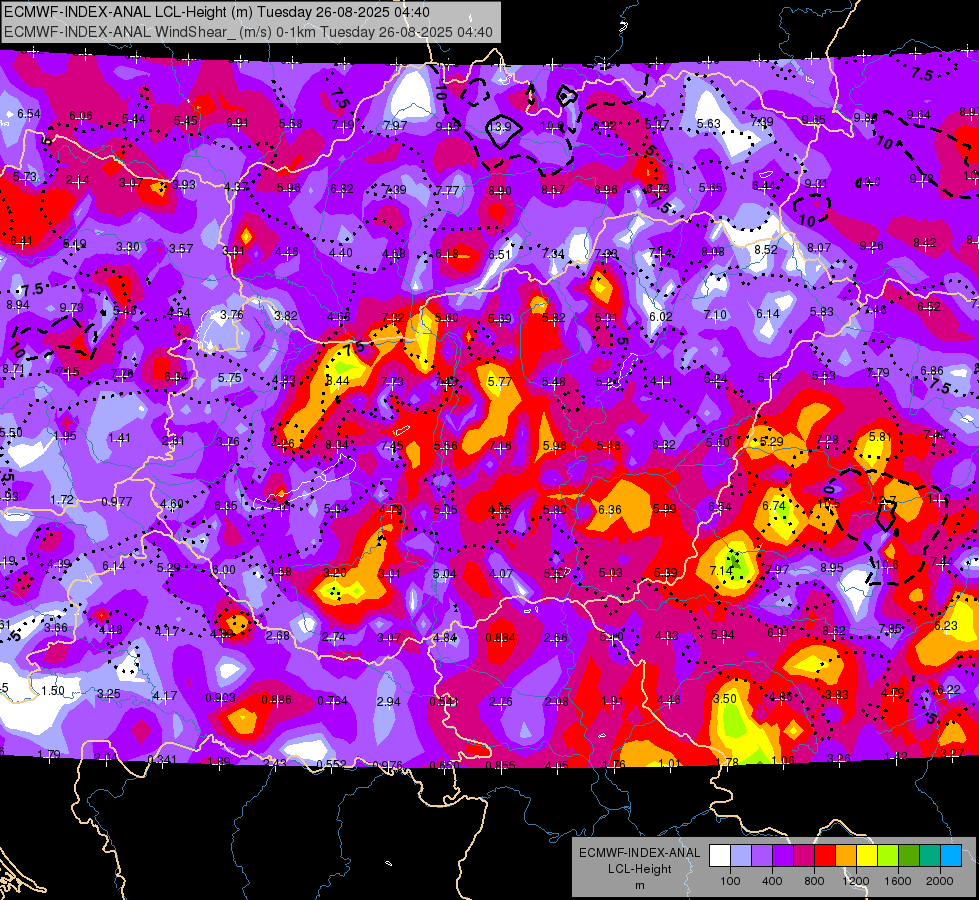Click the wind shear value 10.5
979x900 pixels.
(x=830, y=504)
